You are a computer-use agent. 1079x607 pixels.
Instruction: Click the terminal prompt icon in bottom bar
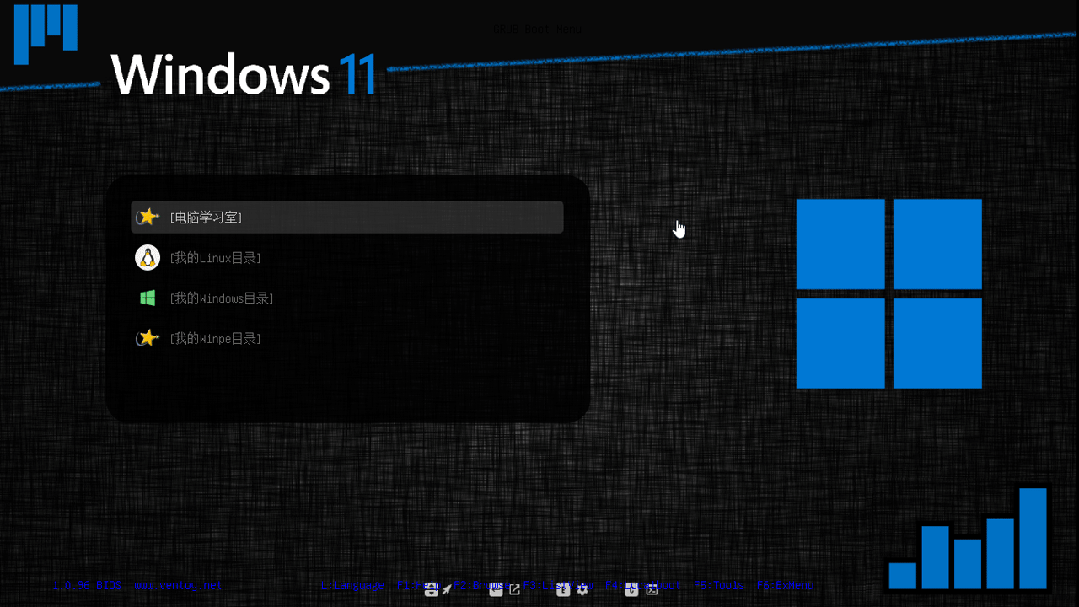[x=652, y=589]
